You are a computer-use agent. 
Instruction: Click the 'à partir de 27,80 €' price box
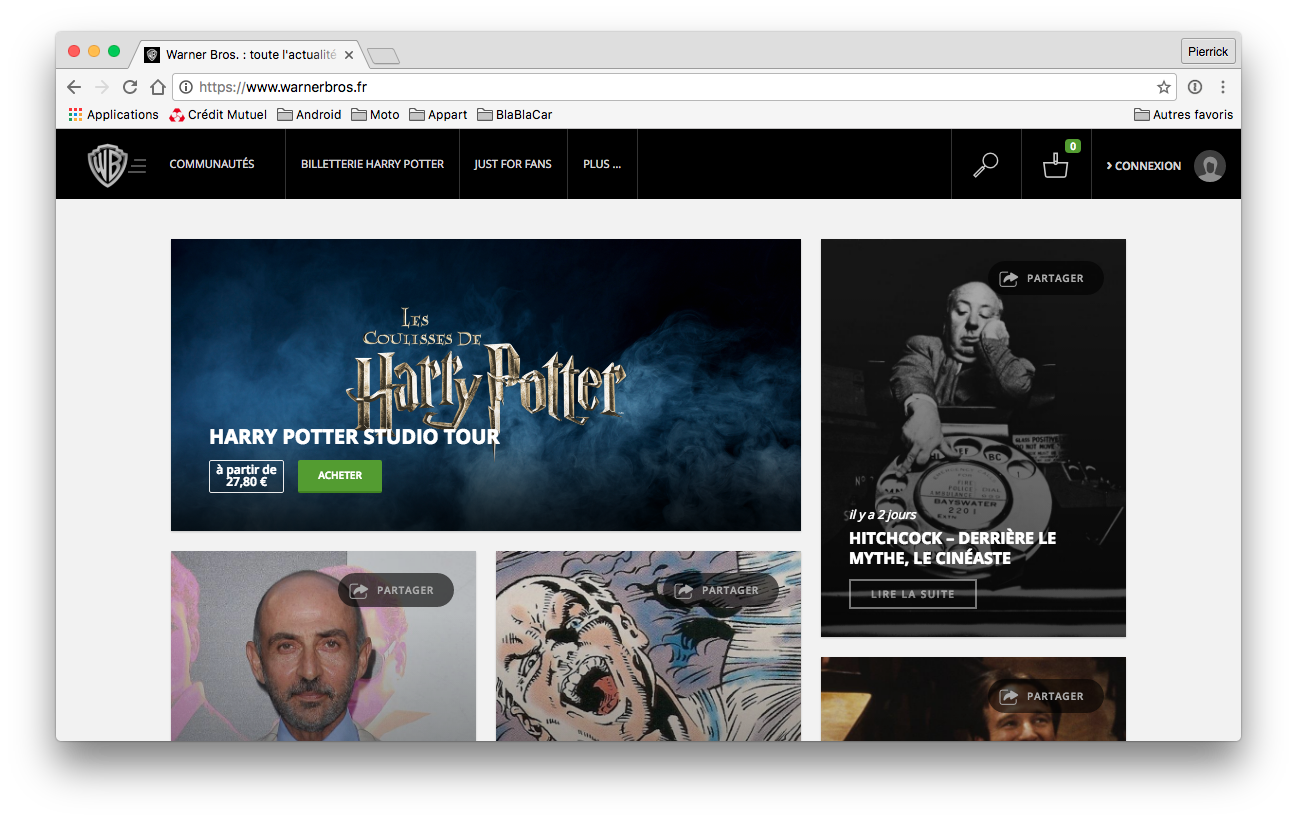(x=246, y=476)
